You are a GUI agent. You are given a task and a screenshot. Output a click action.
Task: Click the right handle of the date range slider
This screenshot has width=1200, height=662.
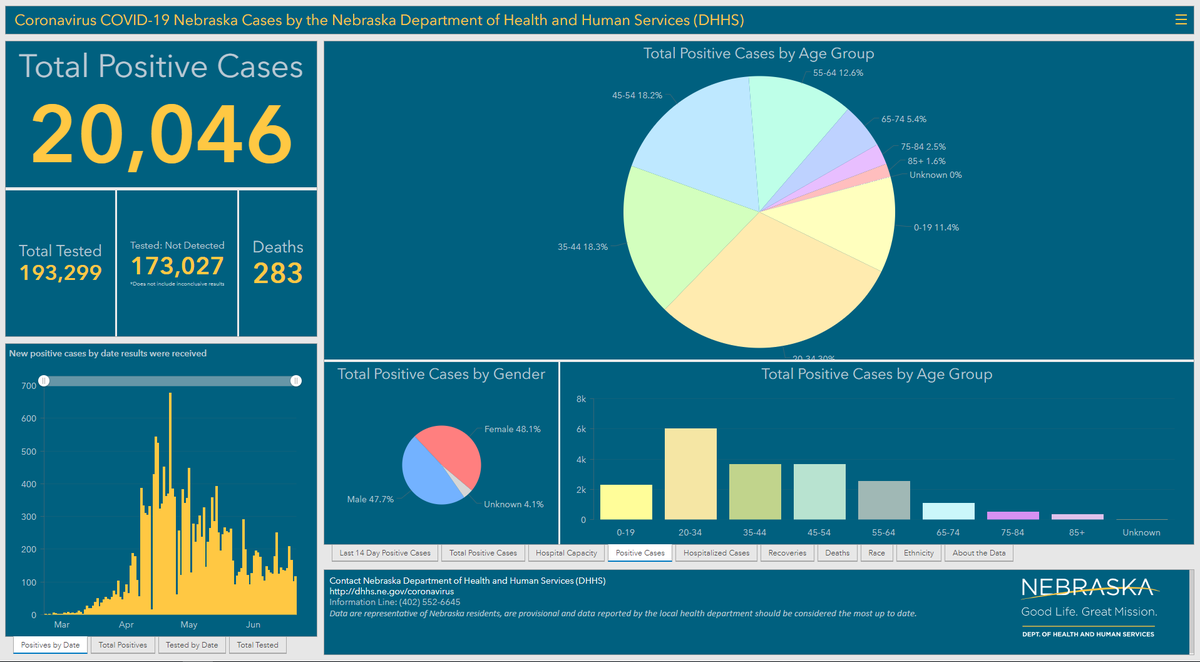296,381
